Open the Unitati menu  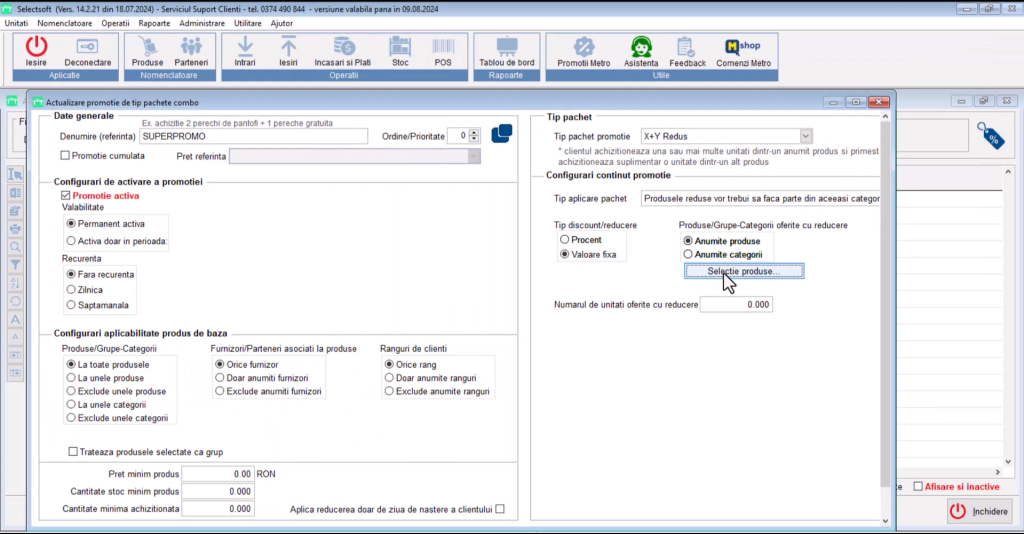[16, 23]
